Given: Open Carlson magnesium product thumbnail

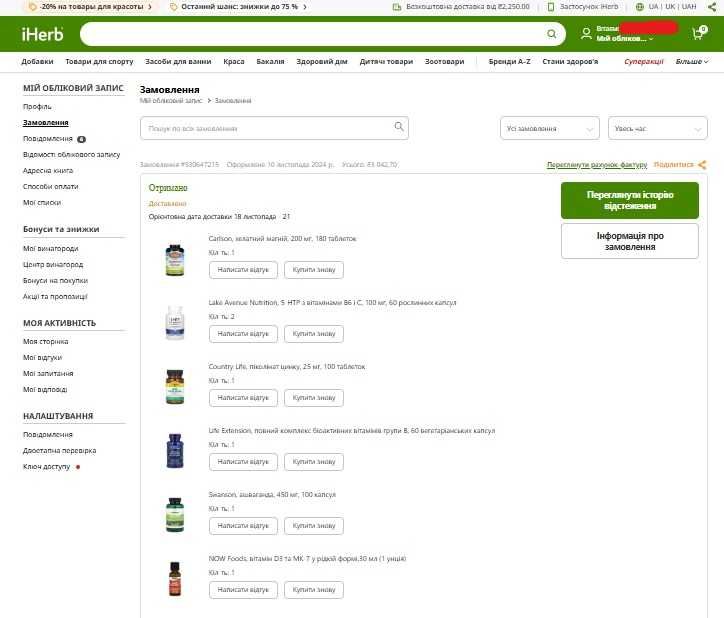Looking at the screenshot, I should (175, 260).
